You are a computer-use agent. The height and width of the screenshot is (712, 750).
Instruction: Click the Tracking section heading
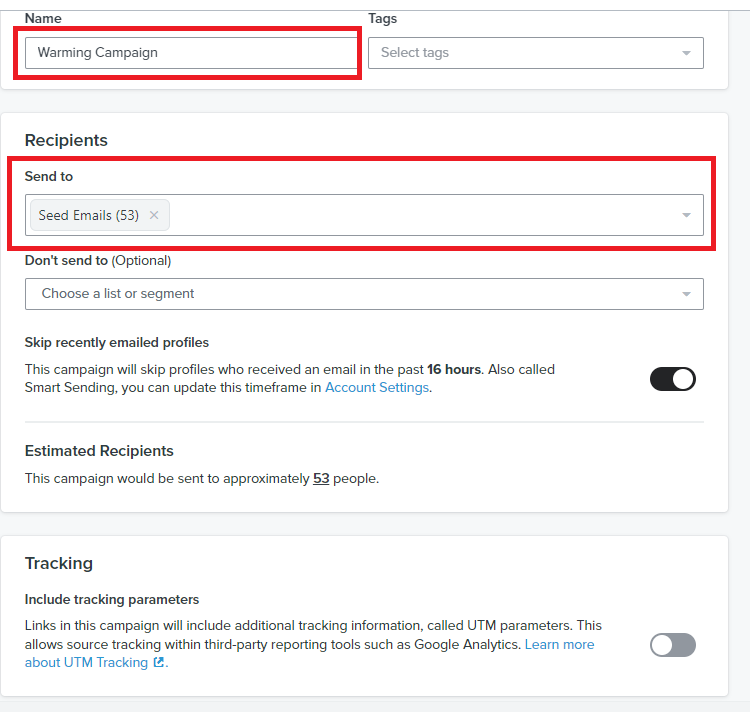pyautogui.click(x=59, y=563)
